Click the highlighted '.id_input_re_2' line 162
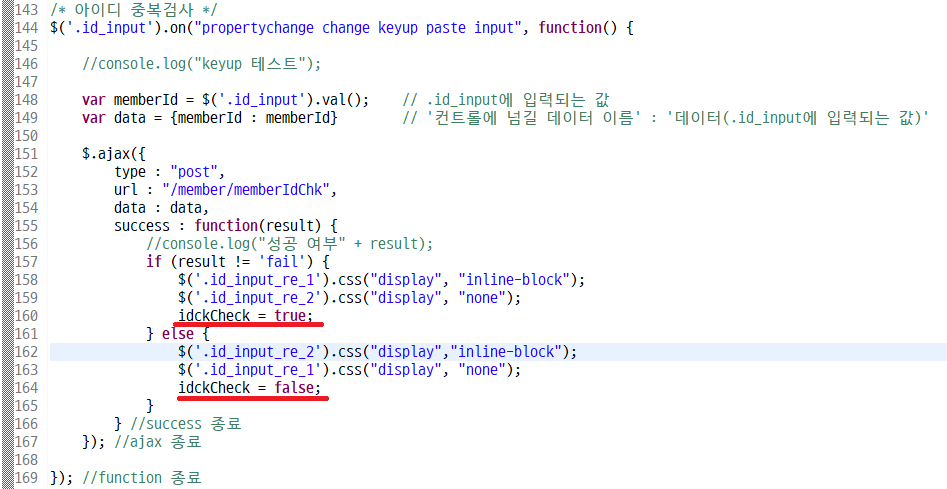 [x=377, y=351]
